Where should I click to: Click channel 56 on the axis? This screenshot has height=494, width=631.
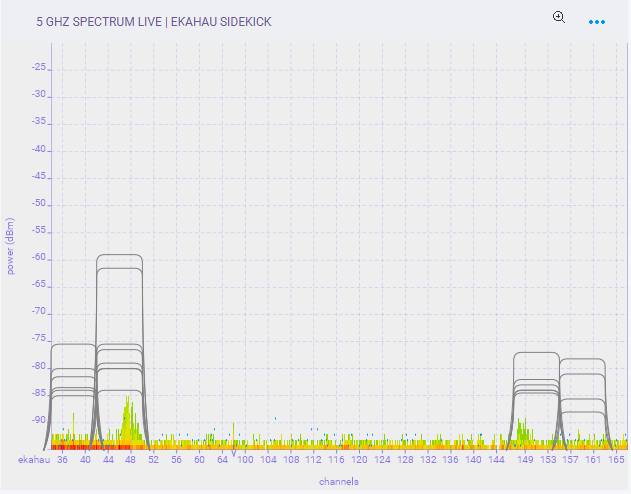176,459
